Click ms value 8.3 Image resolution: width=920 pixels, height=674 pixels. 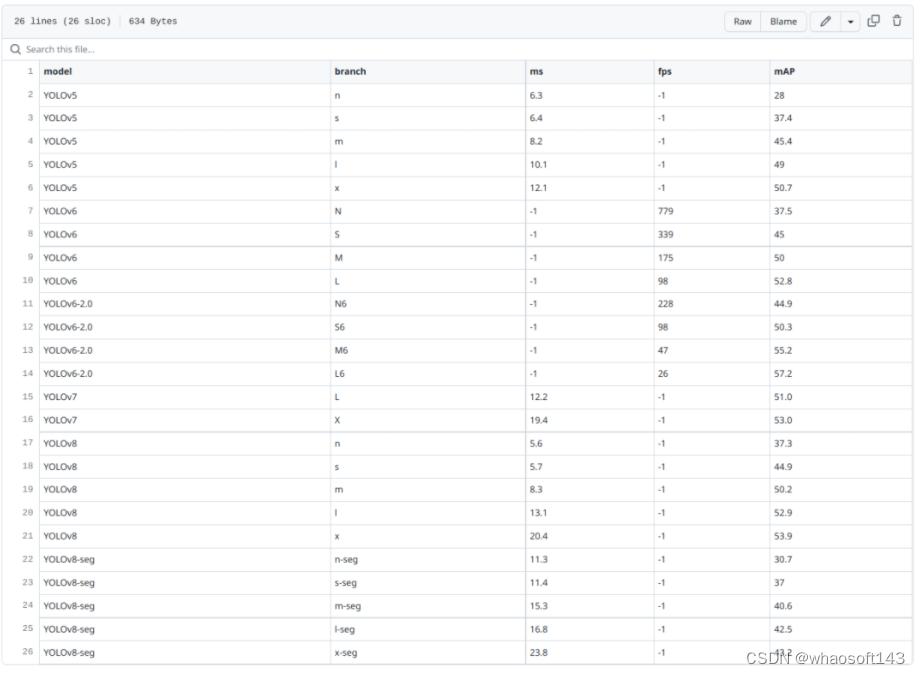coord(536,490)
